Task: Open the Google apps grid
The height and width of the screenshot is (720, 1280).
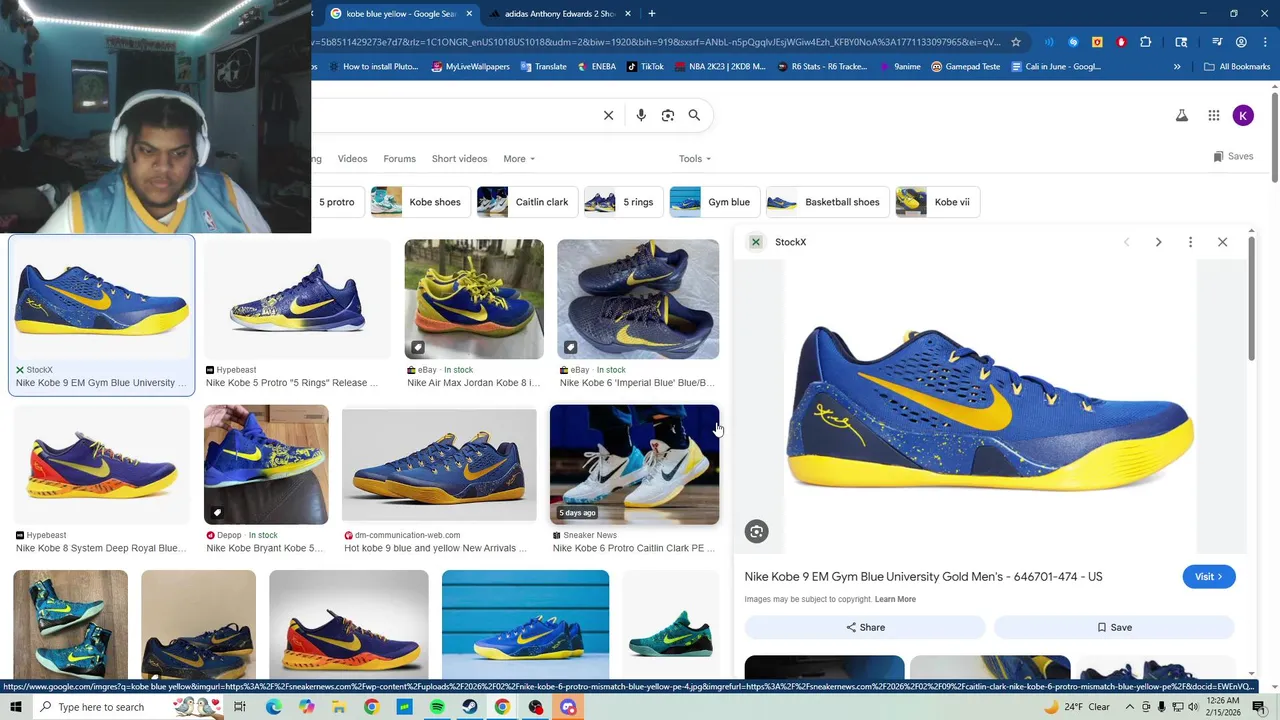Action: point(1214,115)
